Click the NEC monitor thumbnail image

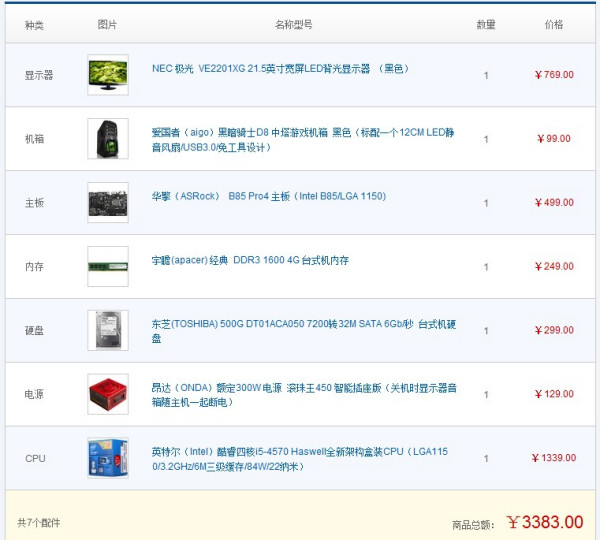[x=108, y=75]
